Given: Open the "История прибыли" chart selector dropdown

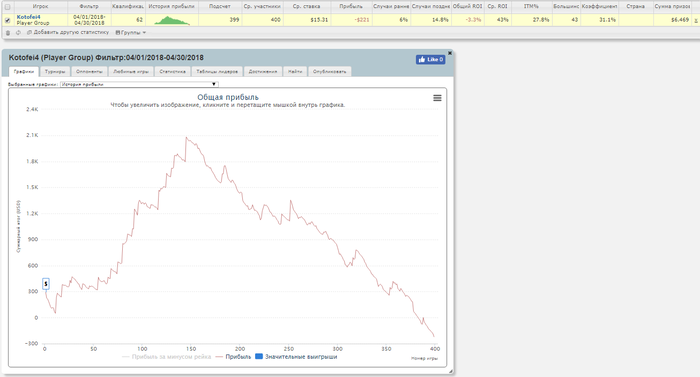Looking at the screenshot, I should point(139,84).
